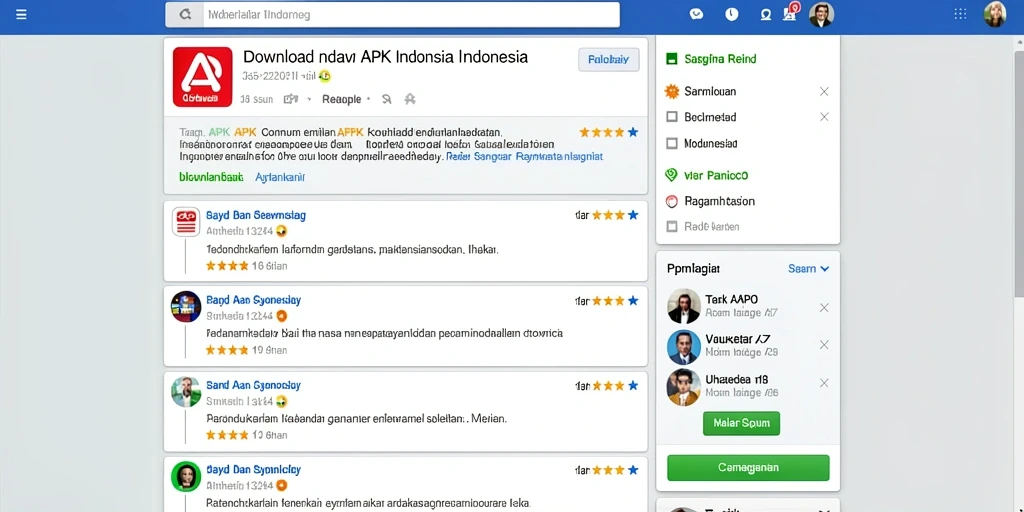Click star rating on Sand Aan Gyonodoy review
The height and width of the screenshot is (512, 1024).
pos(615,385)
